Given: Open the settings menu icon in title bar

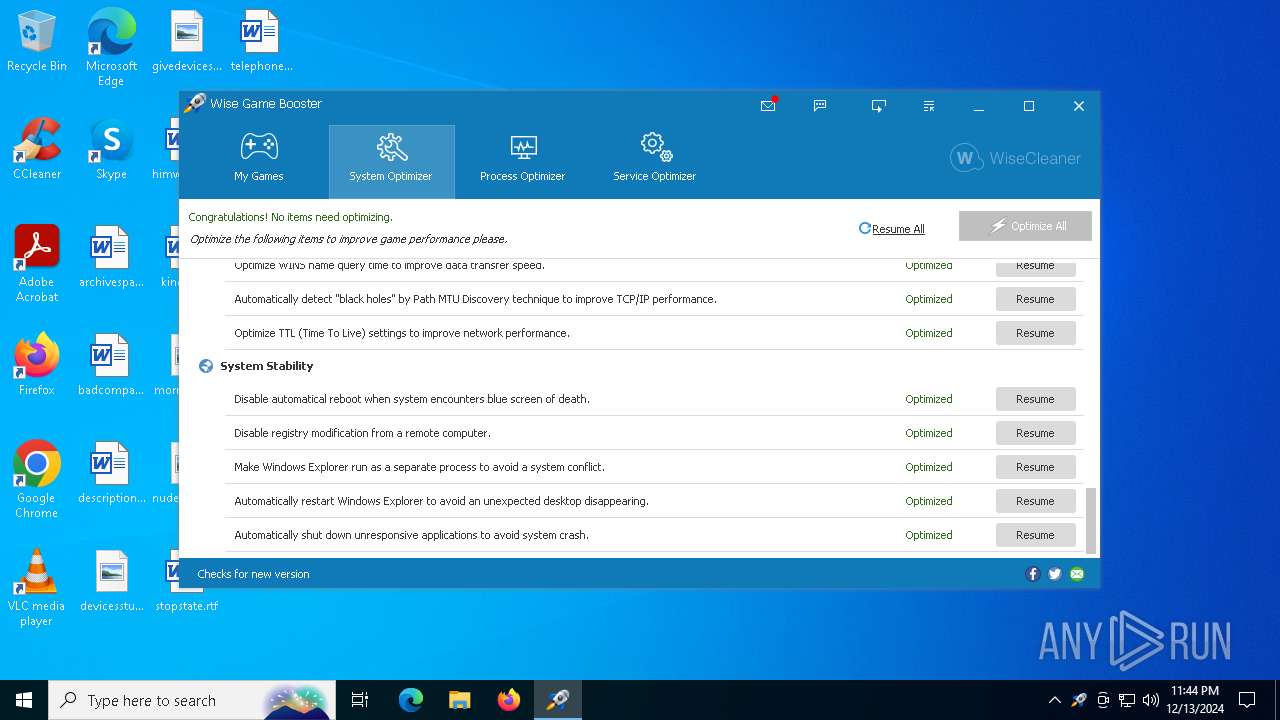Looking at the screenshot, I should (929, 106).
